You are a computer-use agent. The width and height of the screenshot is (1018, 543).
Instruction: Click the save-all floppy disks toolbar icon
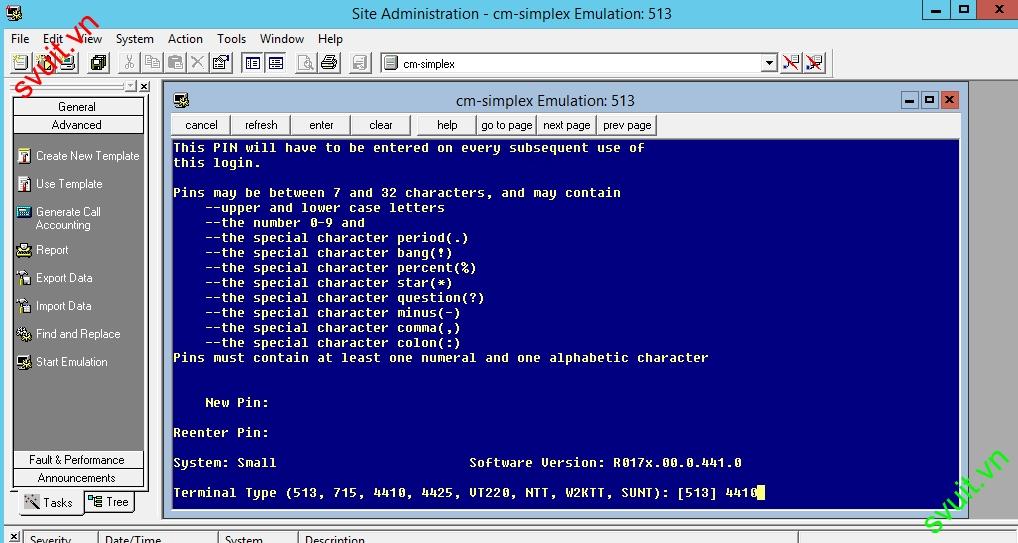click(x=99, y=63)
